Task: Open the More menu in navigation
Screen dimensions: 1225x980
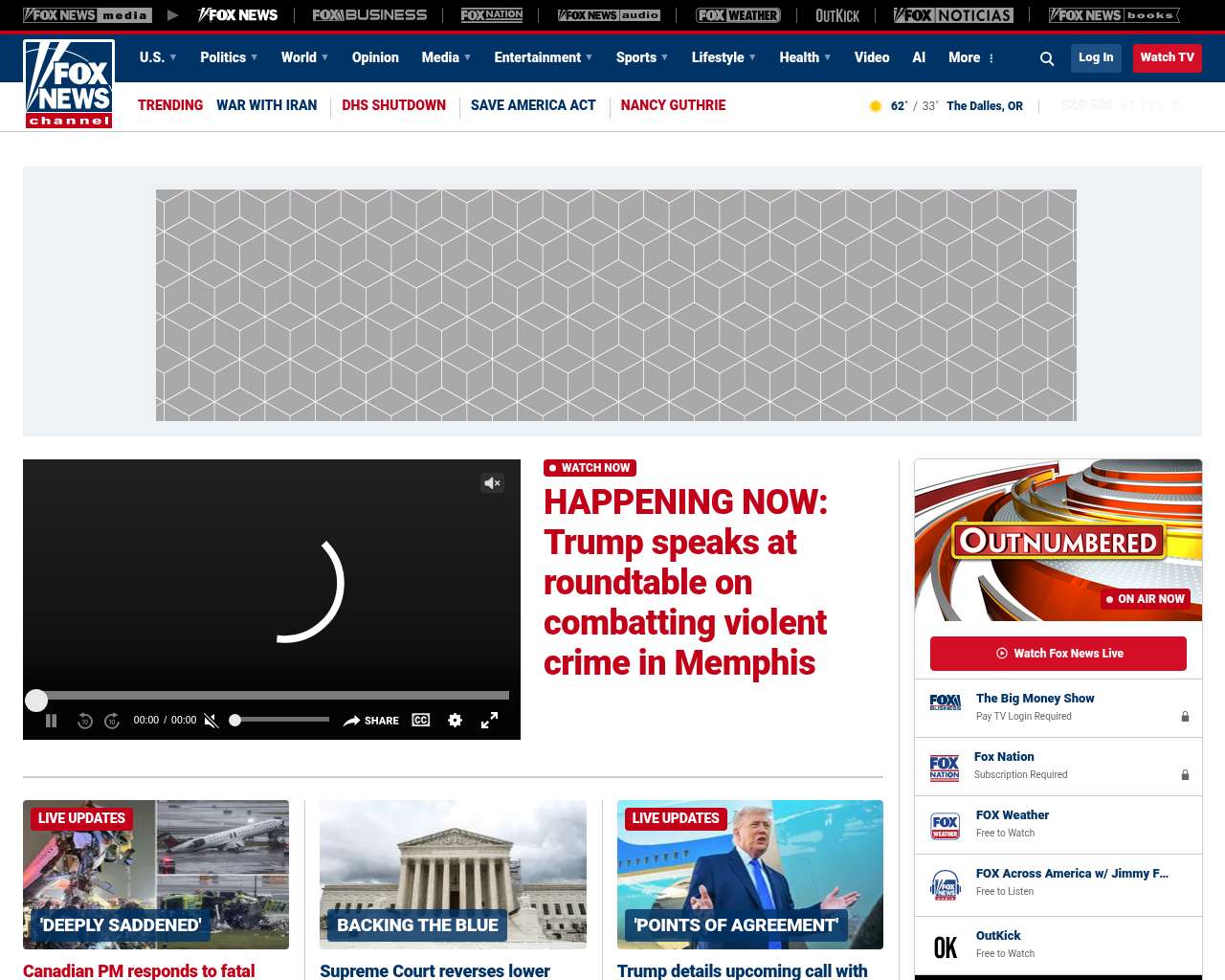Action: [970, 57]
